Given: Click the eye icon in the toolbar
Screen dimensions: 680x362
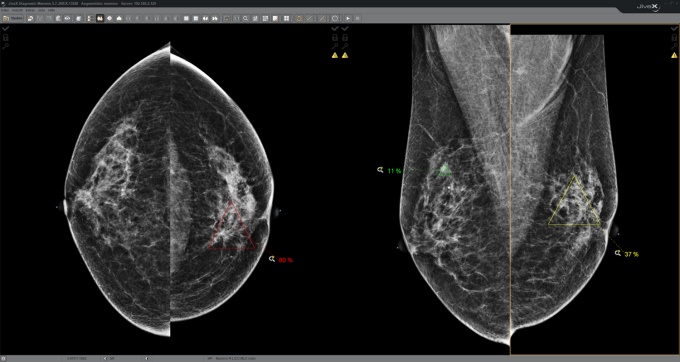Looking at the screenshot, I should tap(67, 19).
